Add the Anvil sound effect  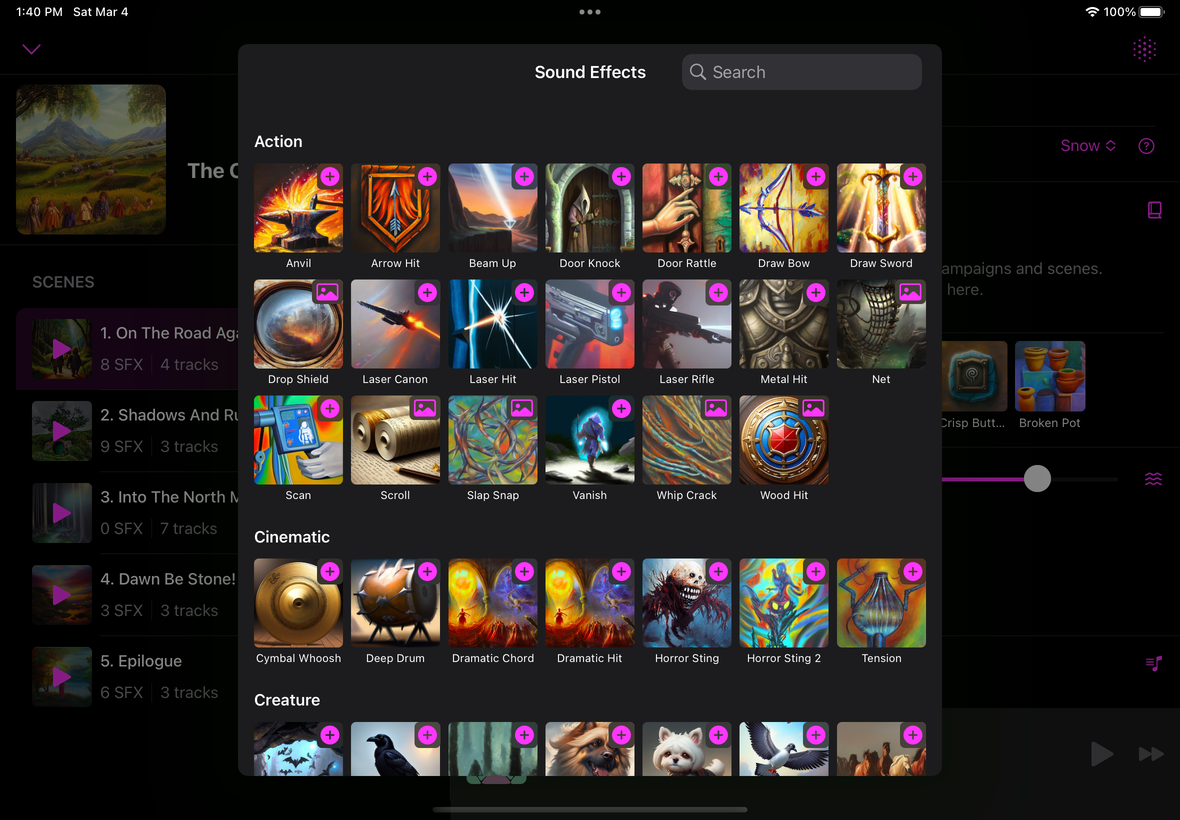pos(329,177)
